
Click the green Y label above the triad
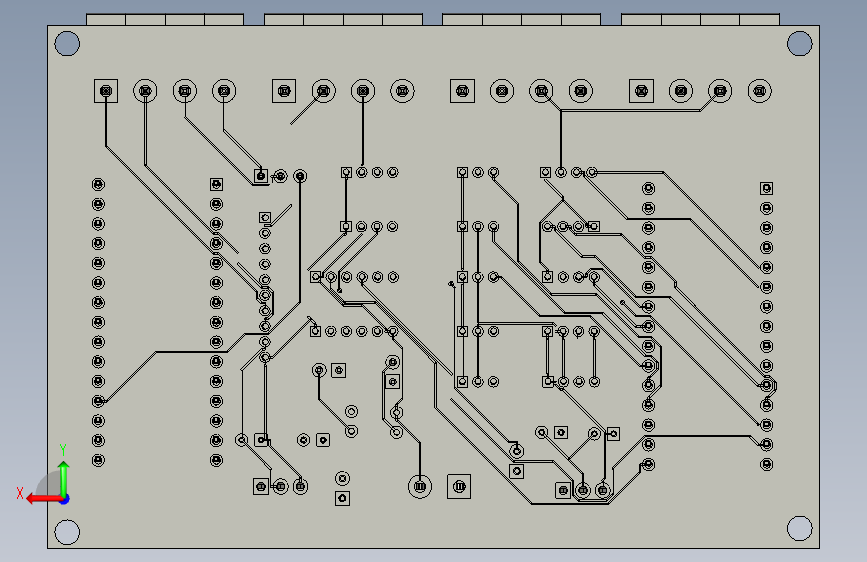(x=63, y=449)
